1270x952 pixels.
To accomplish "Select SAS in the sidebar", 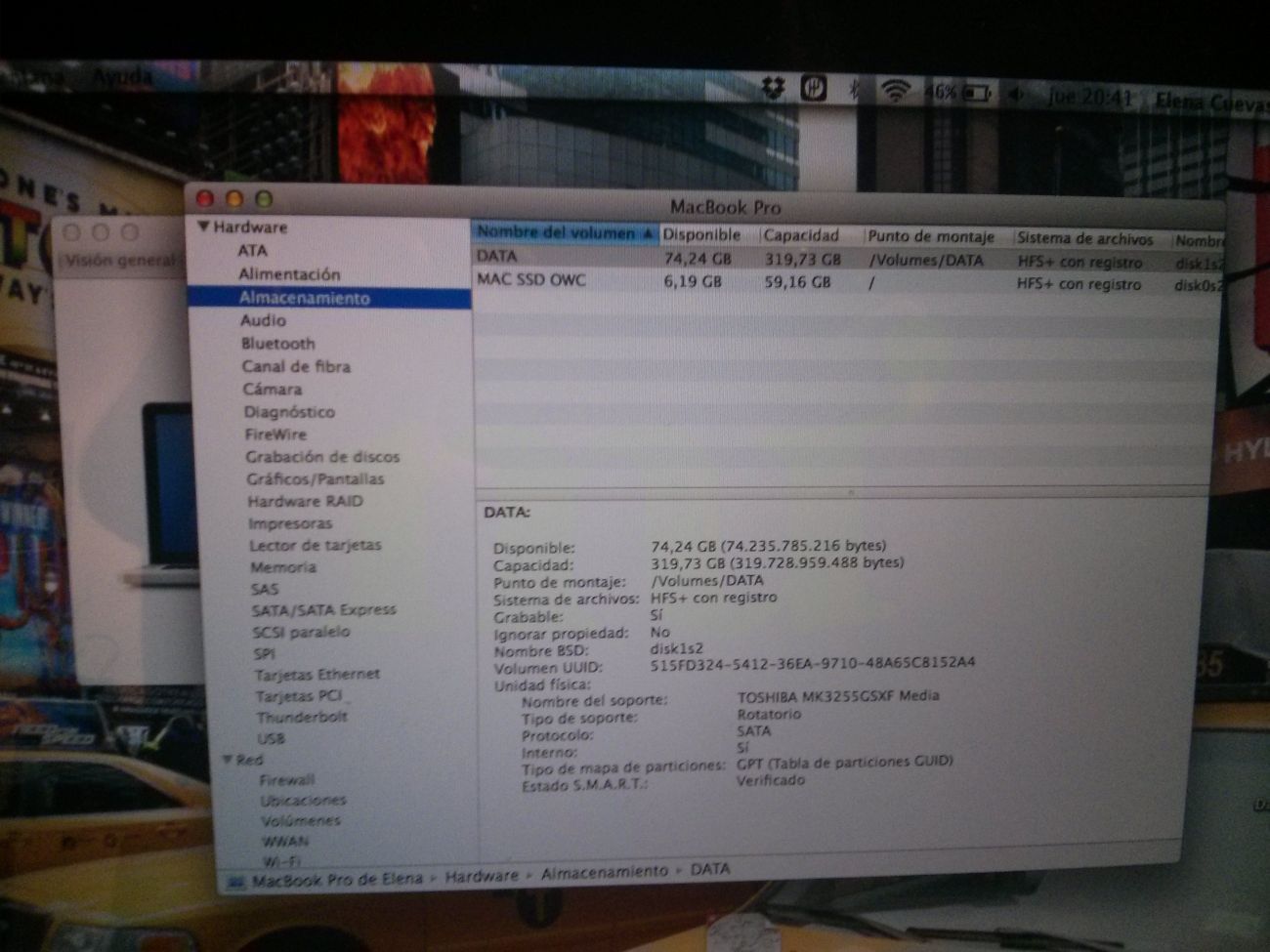I will click(x=265, y=589).
